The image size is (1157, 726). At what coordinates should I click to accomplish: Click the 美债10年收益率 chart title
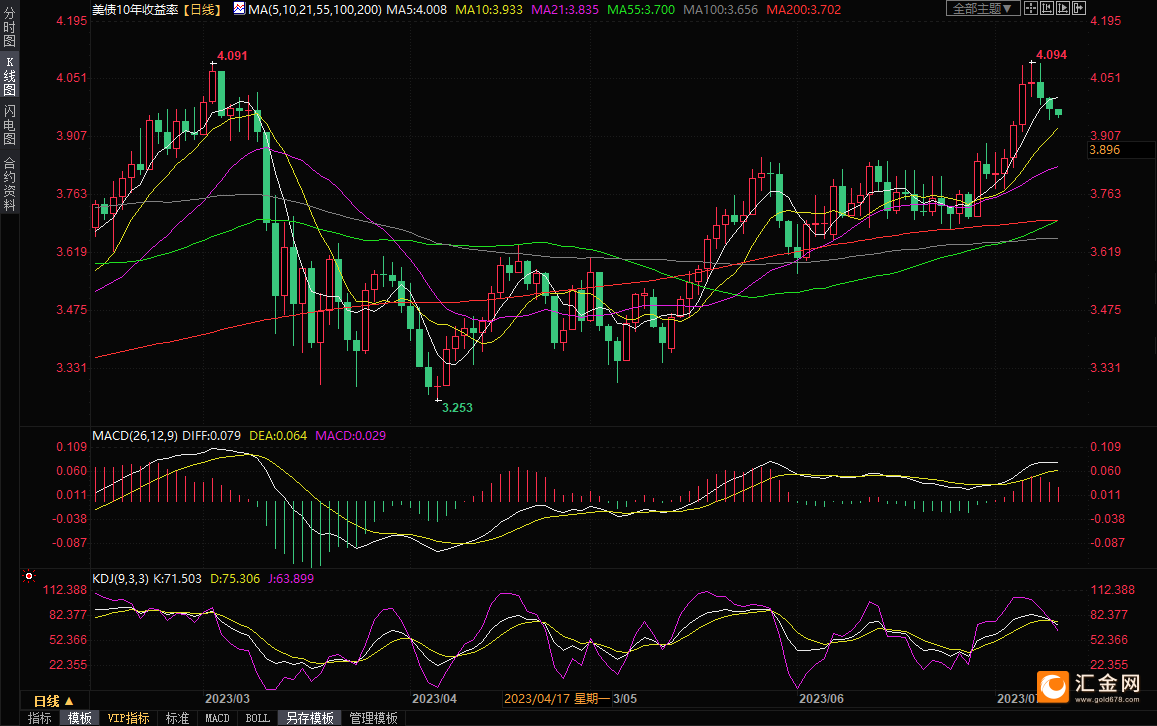coord(135,10)
